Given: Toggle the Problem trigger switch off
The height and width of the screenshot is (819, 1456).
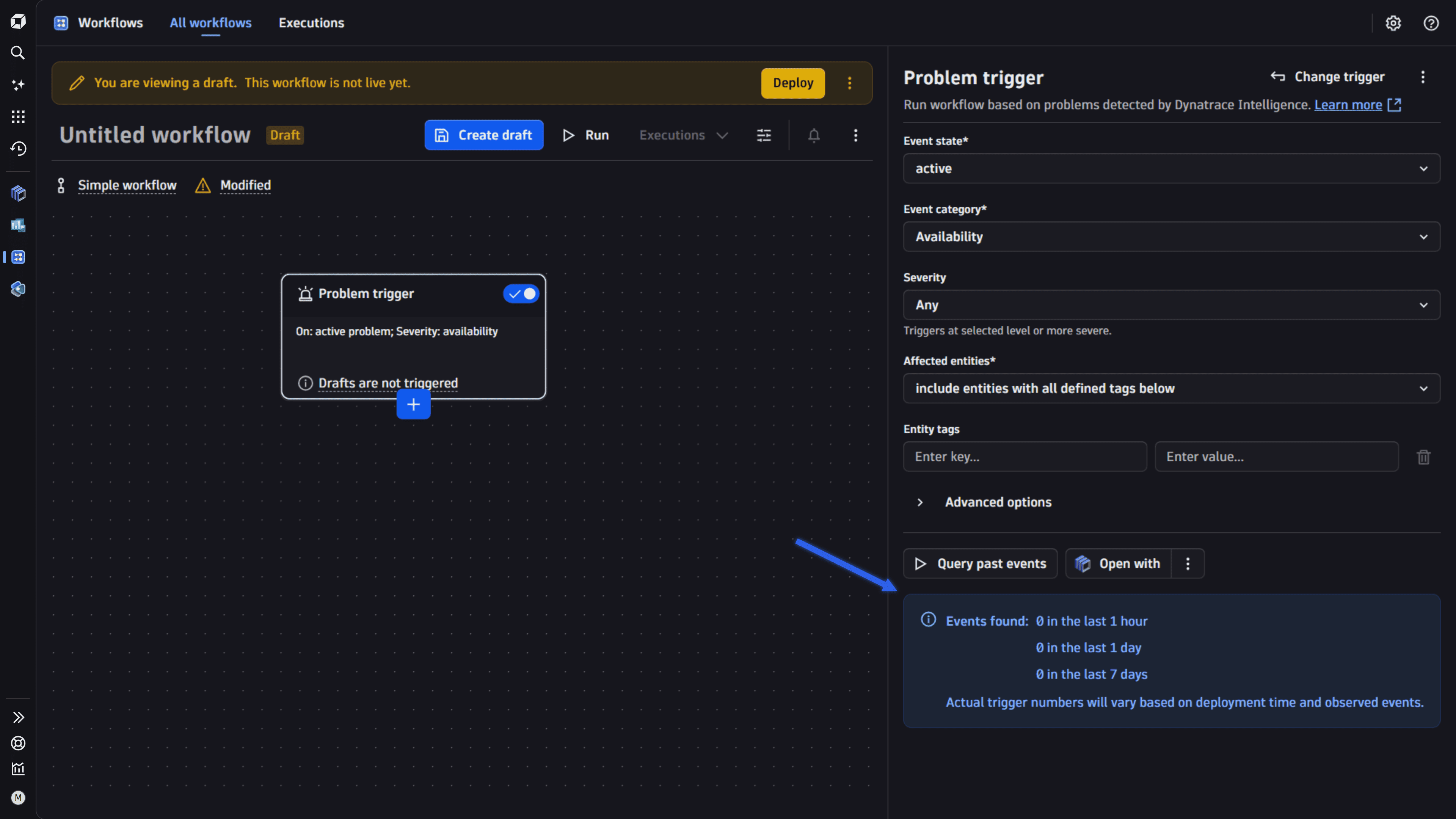Looking at the screenshot, I should (x=521, y=294).
